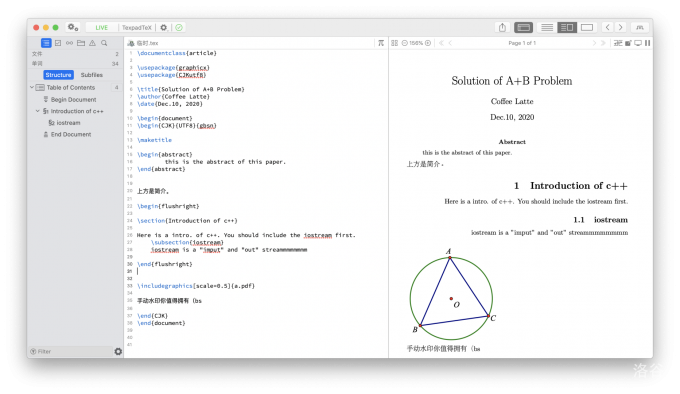
Task: Open sidebar search magnifier icon
Action: pyautogui.click(x=104, y=43)
